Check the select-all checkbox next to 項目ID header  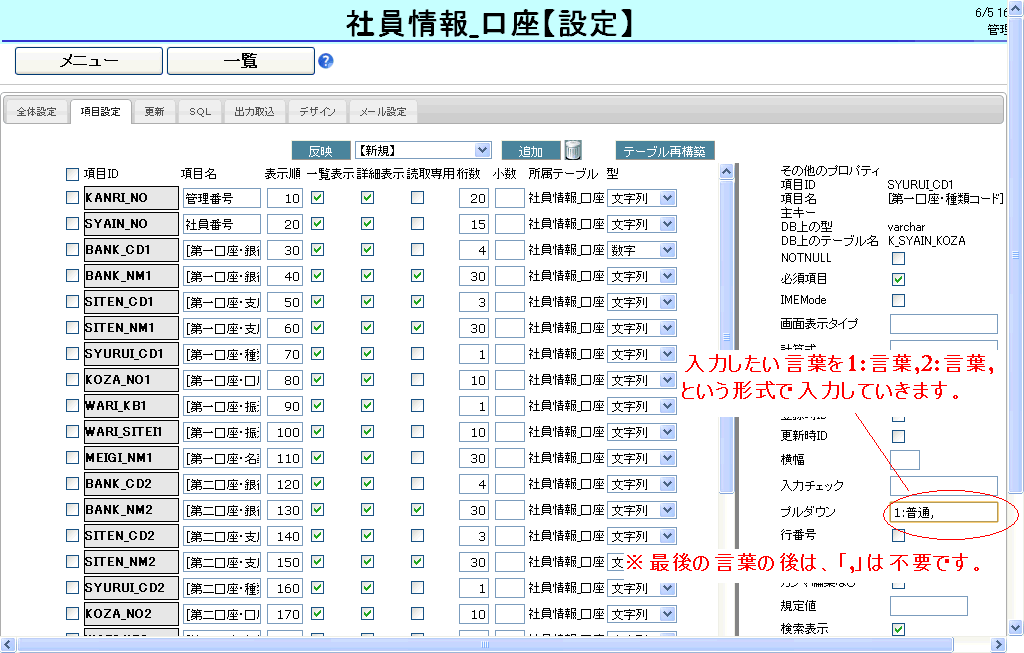tap(72, 174)
